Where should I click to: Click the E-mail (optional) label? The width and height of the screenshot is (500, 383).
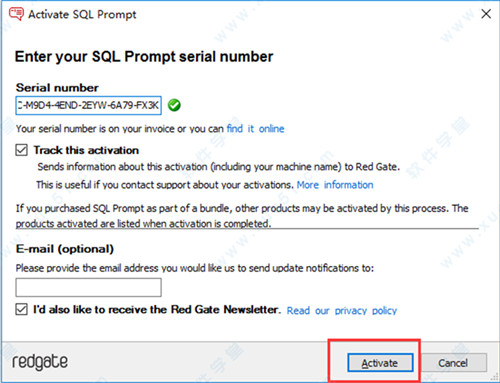click(x=65, y=249)
